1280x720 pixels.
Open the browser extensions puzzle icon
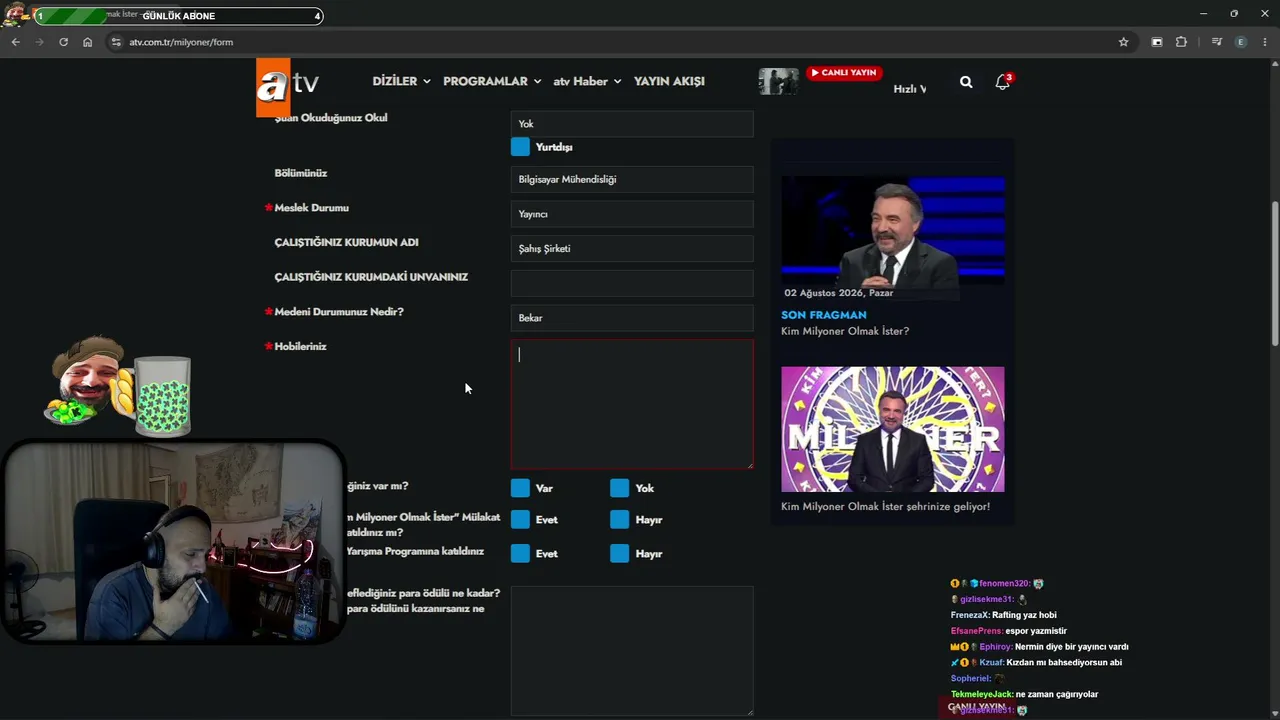pos(1181,42)
